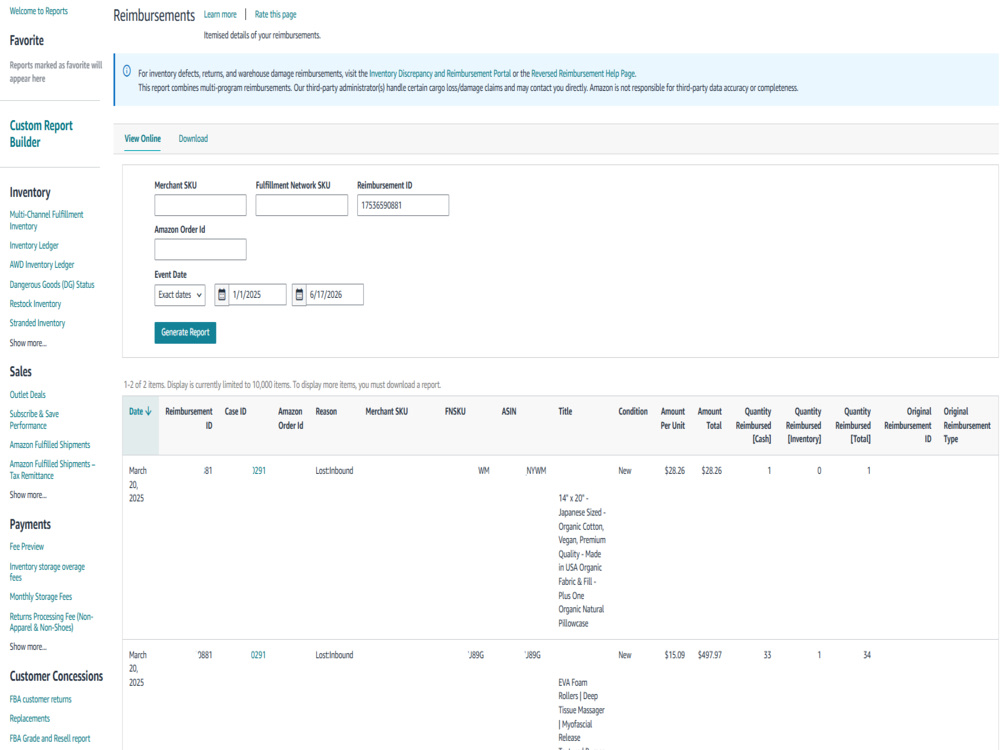Open FBA Grade and Resell report
Screen dimensions: 1000x750
(50, 739)
